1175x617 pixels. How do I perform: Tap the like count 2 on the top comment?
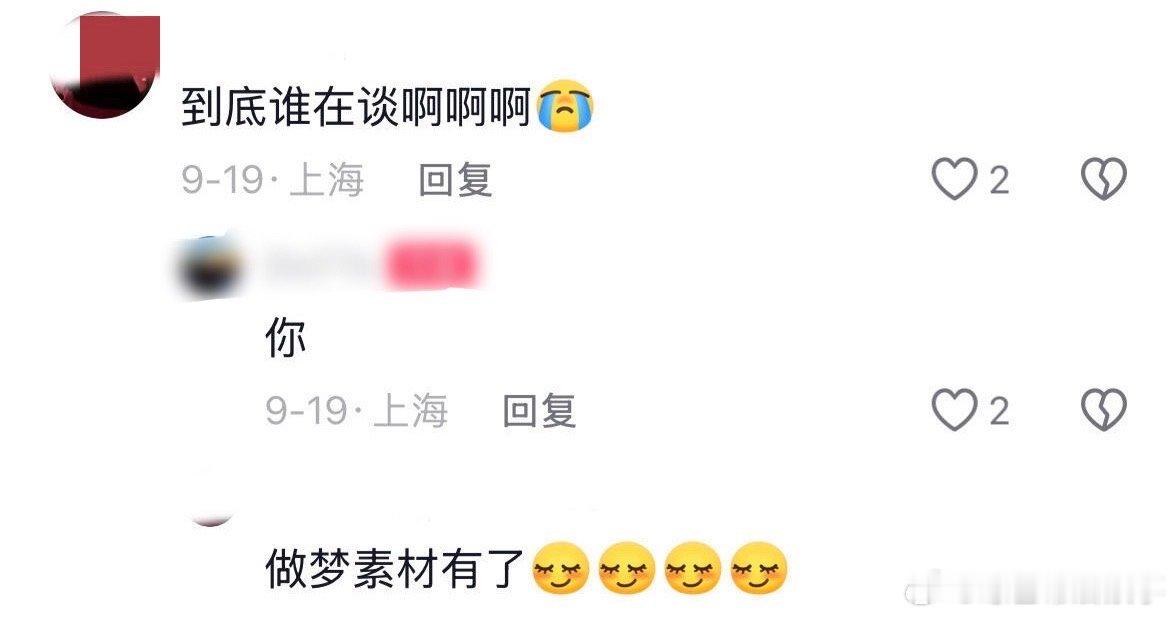click(x=999, y=181)
